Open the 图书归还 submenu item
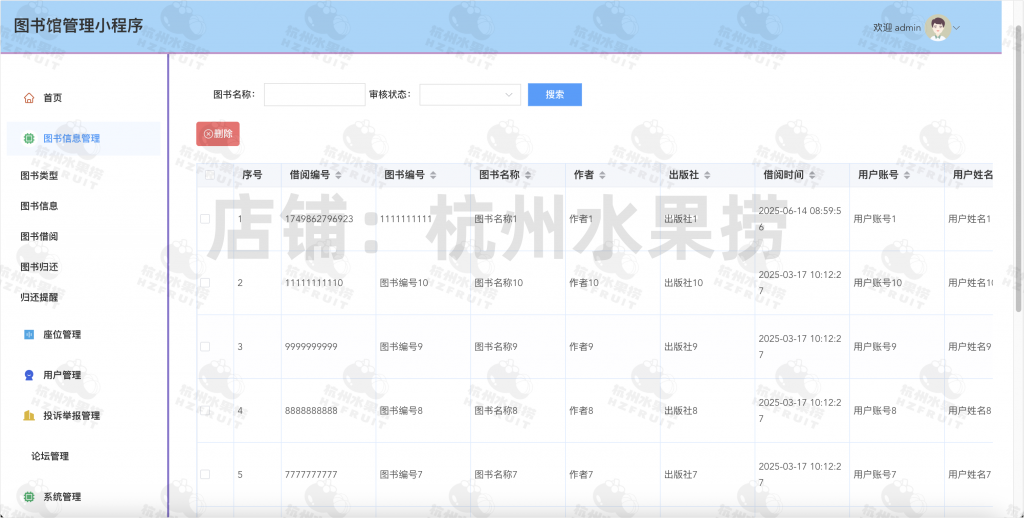The image size is (1024, 518). pos(39,267)
